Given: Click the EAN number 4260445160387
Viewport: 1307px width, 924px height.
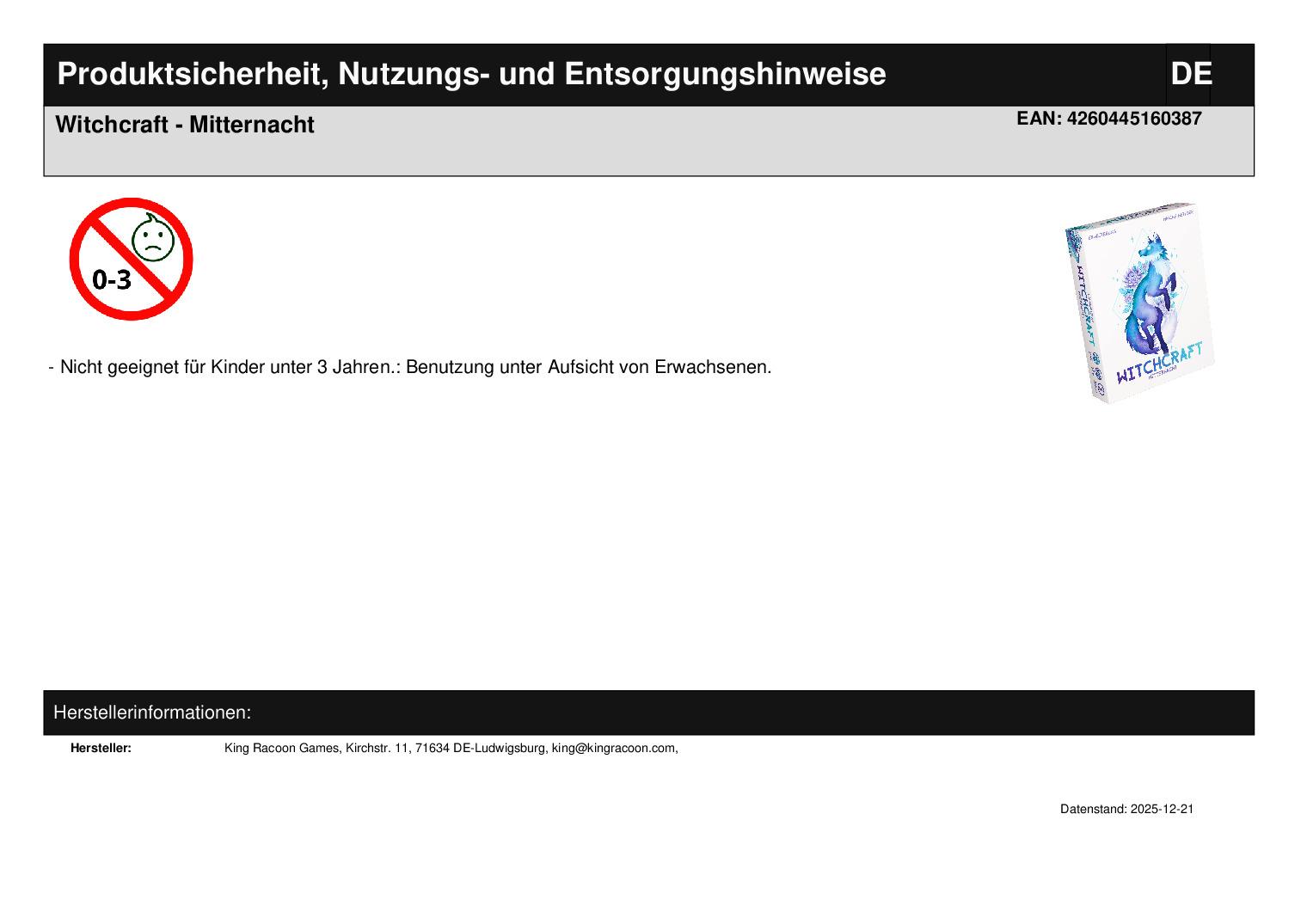Looking at the screenshot, I should pyautogui.click(x=1133, y=119).
